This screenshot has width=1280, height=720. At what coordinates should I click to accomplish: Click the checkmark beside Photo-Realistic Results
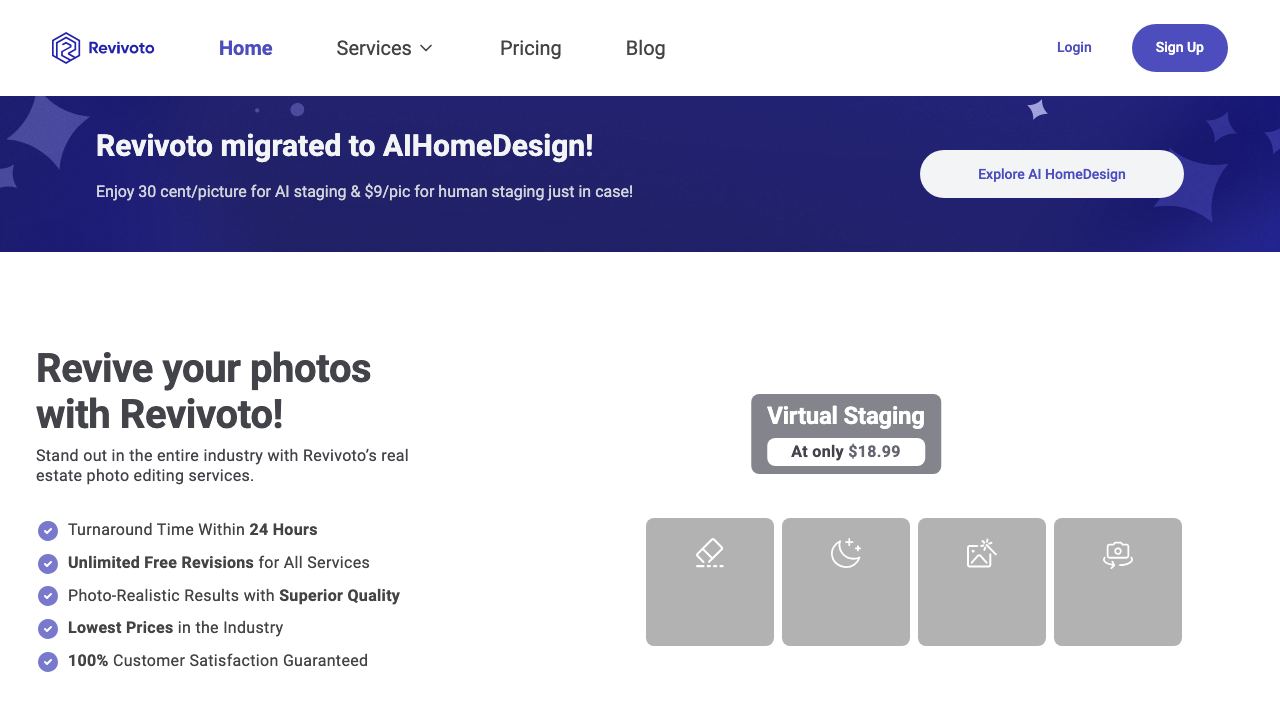pyautogui.click(x=48, y=596)
